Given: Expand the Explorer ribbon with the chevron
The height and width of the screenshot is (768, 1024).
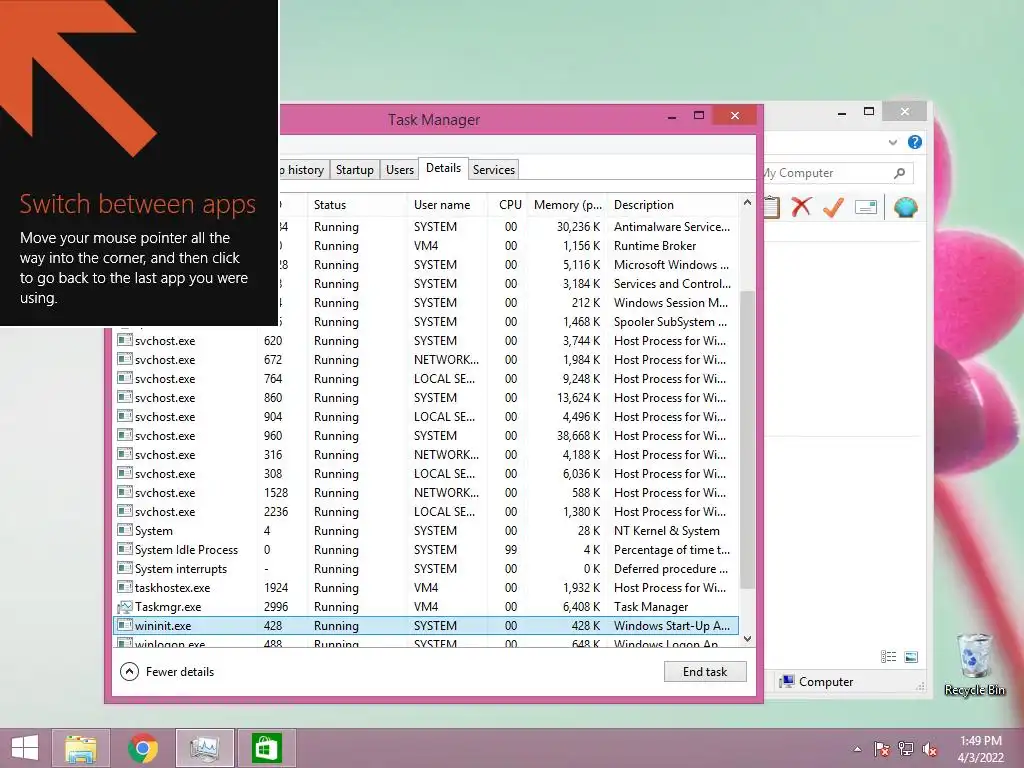Looking at the screenshot, I should click(x=893, y=142).
